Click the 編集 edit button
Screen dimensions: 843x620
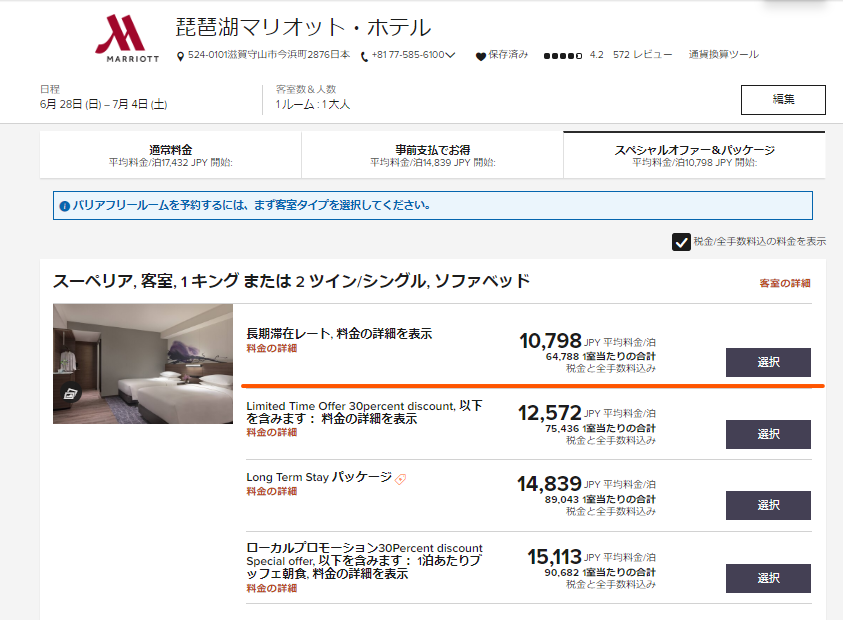783,99
